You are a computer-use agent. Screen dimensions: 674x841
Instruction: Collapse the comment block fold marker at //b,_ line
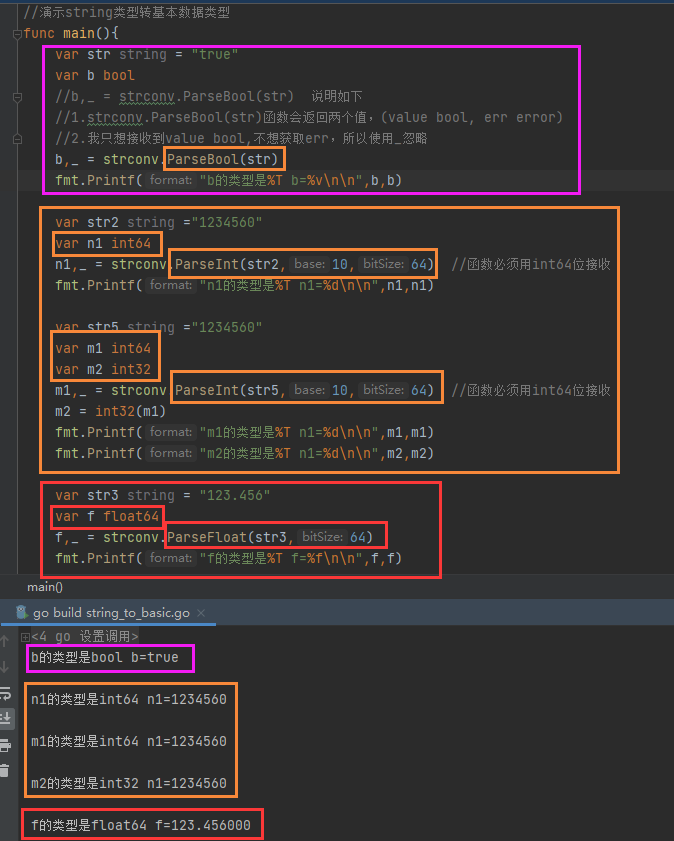(16, 97)
